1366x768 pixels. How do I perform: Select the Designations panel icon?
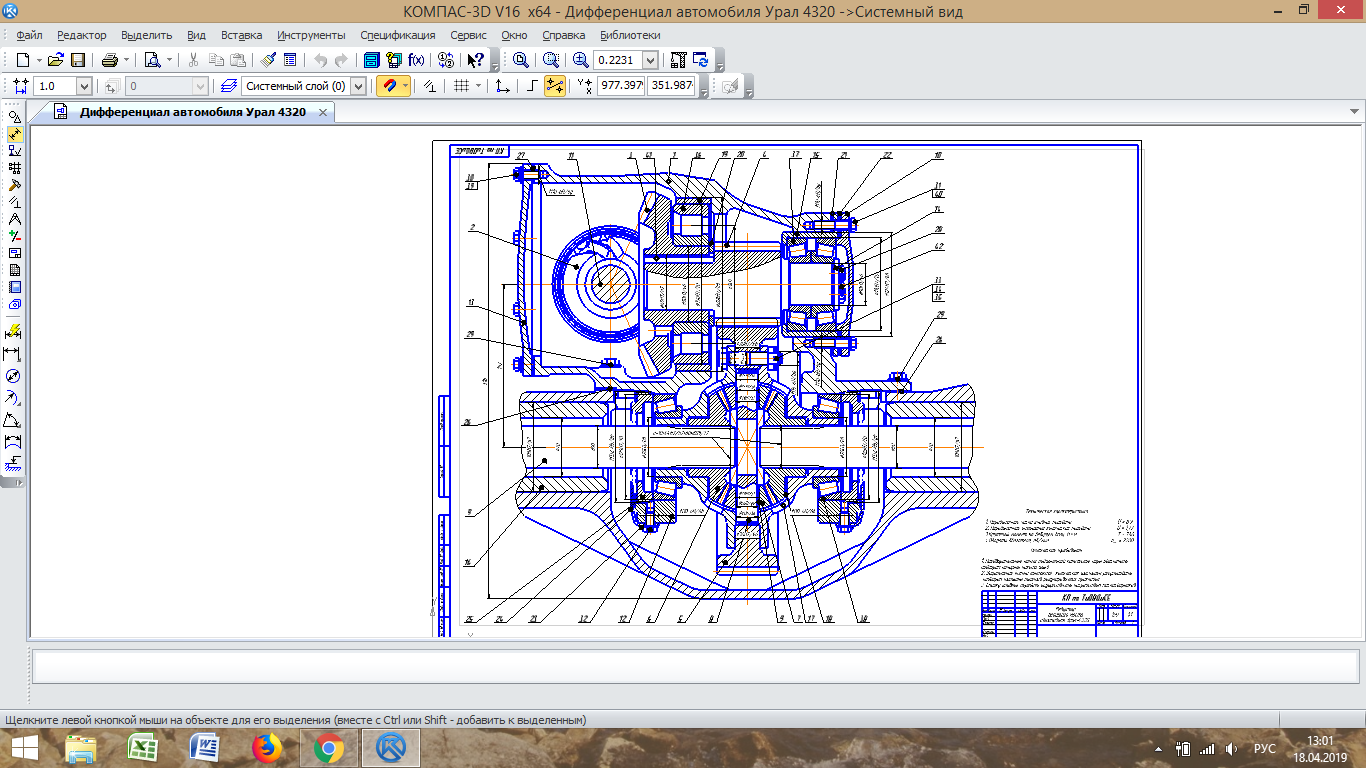[x=15, y=150]
